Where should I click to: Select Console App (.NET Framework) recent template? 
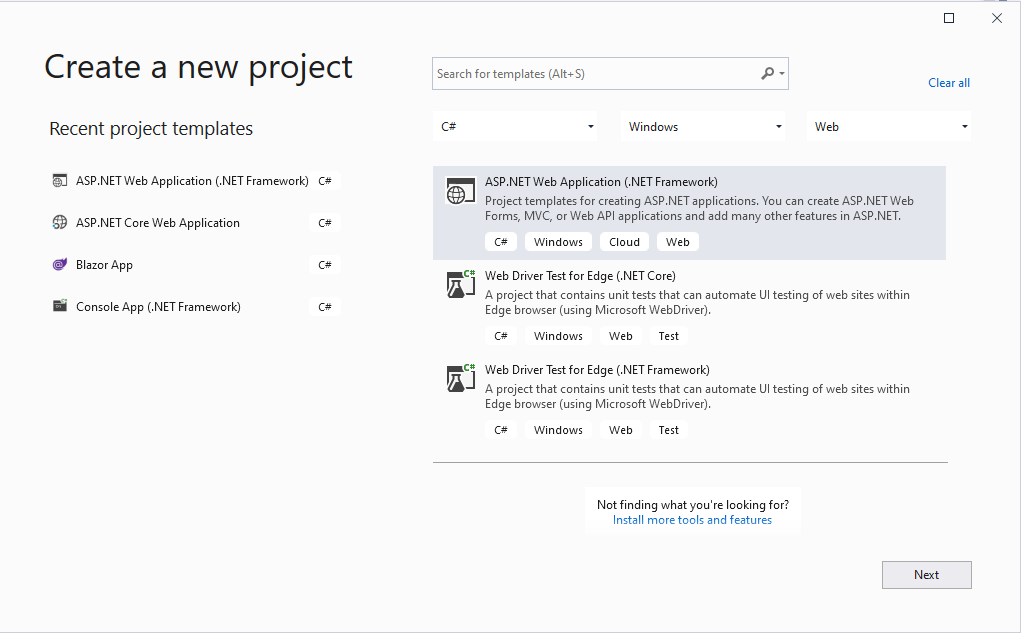[x=158, y=307]
